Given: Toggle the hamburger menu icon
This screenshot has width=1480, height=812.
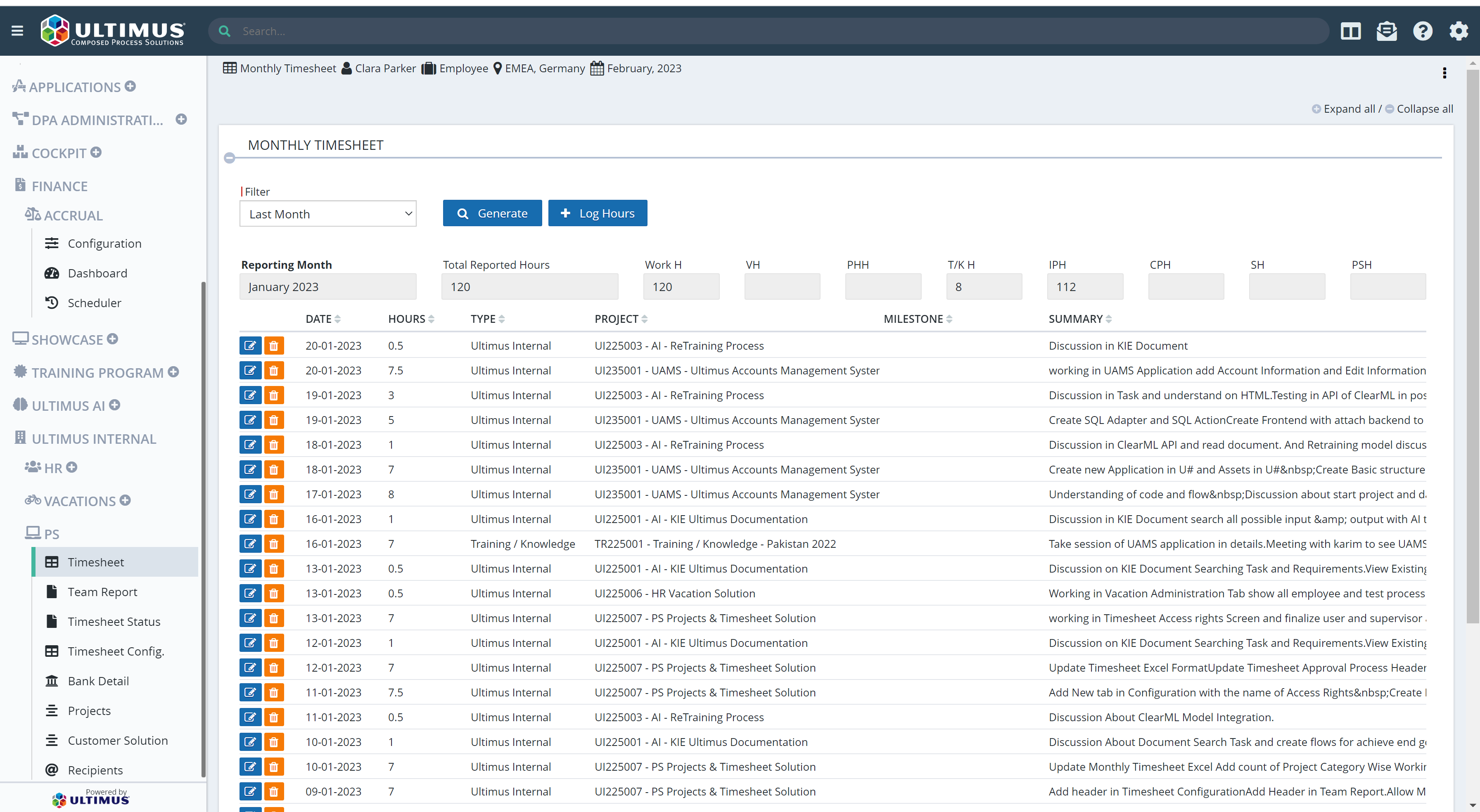Looking at the screenshot, I should tap(17, 31).
